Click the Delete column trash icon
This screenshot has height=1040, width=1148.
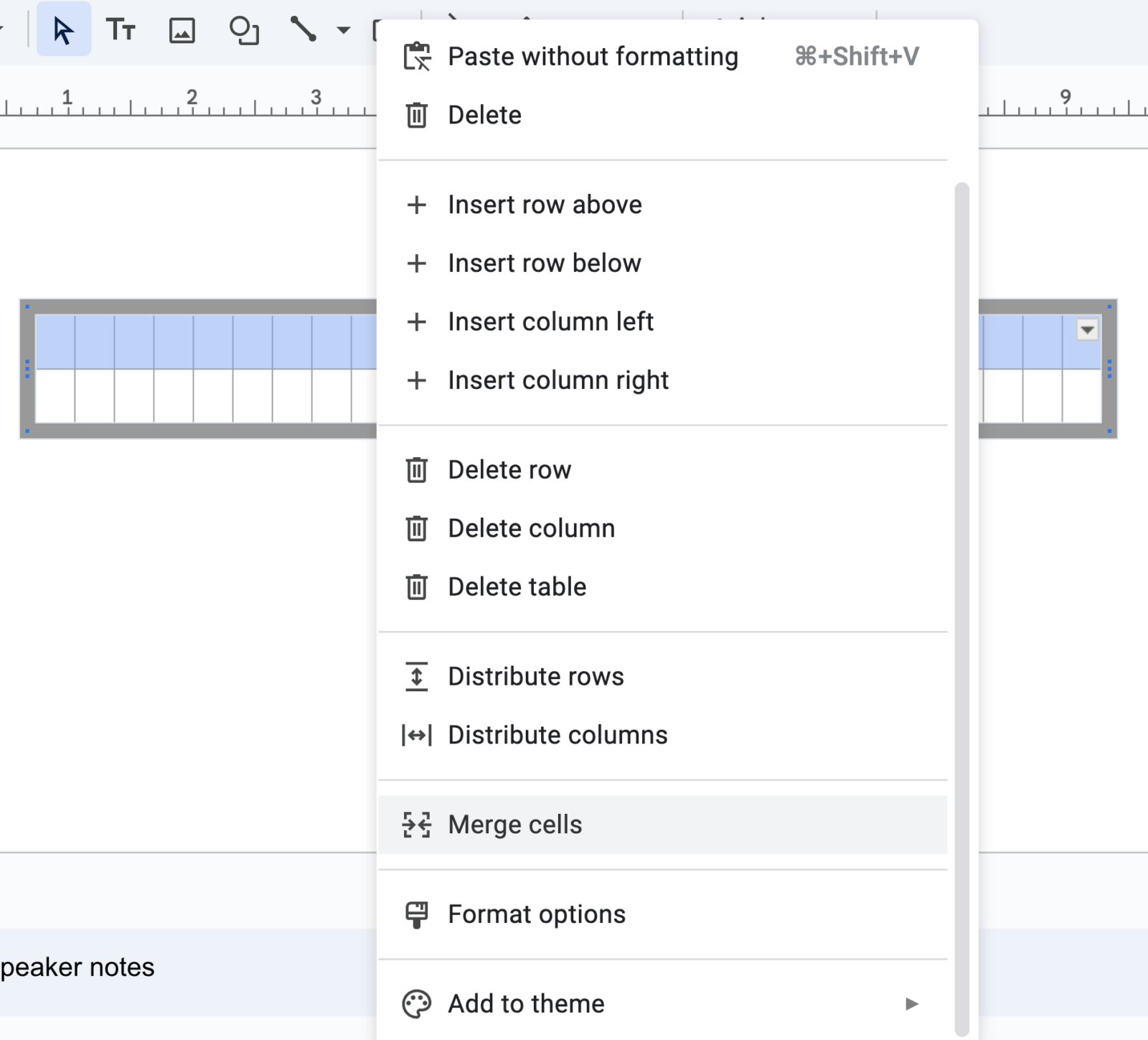(x=416, y=528)
